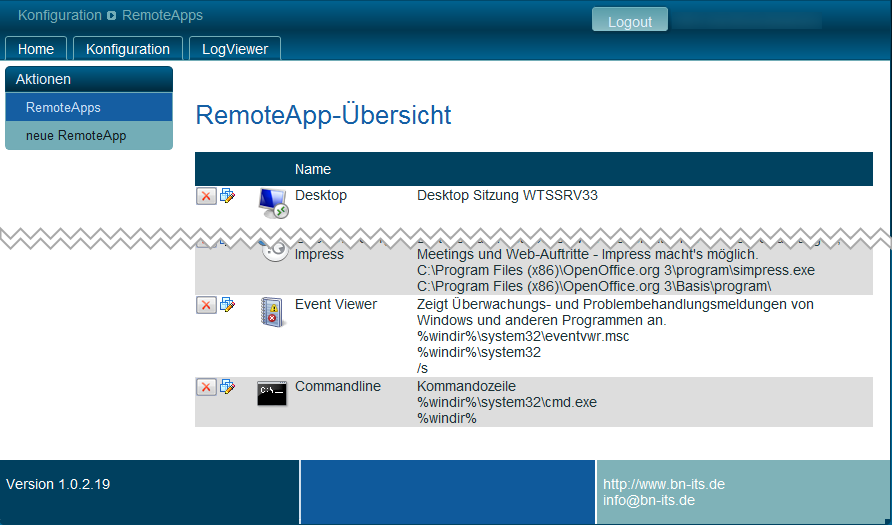892x525 pixels.
Task: Edit the Desktop RemoteApp entry
Action: (x=228, y=196)
